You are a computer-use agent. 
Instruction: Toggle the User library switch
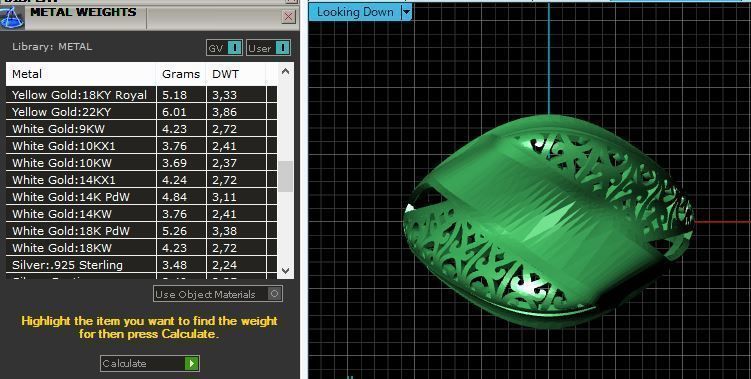tap(268, 48)
